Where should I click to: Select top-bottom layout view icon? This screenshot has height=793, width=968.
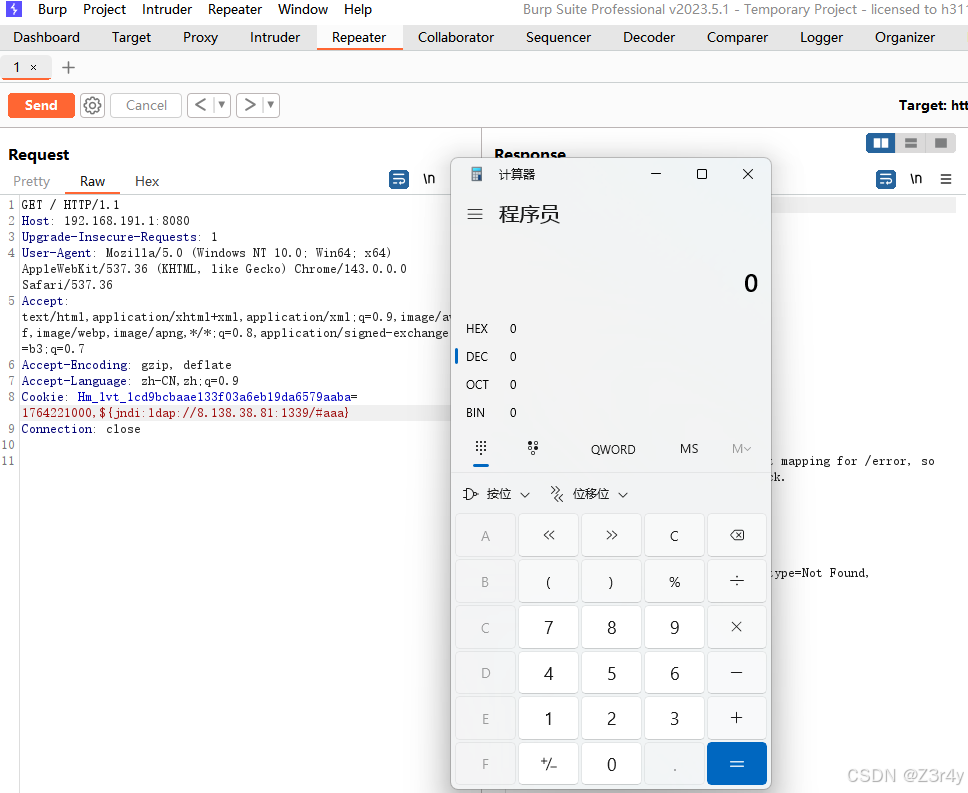(x=911, y=143)
